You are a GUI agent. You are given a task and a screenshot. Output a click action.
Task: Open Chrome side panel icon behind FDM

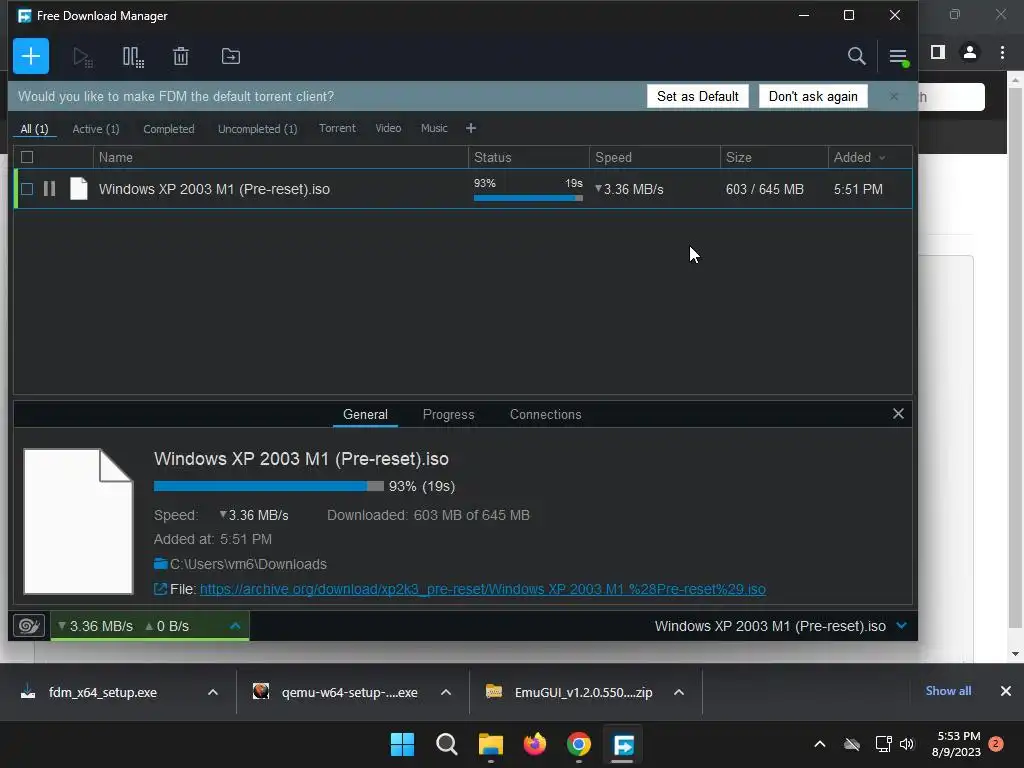938,52
